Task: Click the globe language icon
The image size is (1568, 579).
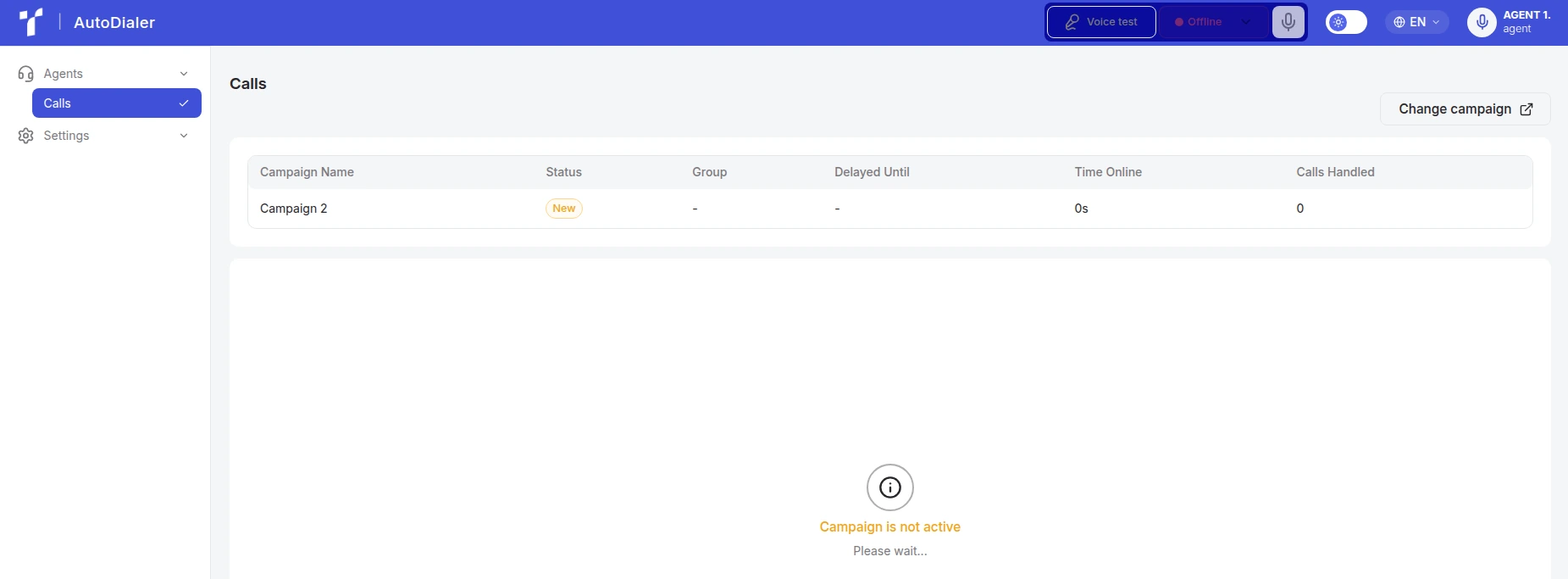Action: tap(1399, 22)
